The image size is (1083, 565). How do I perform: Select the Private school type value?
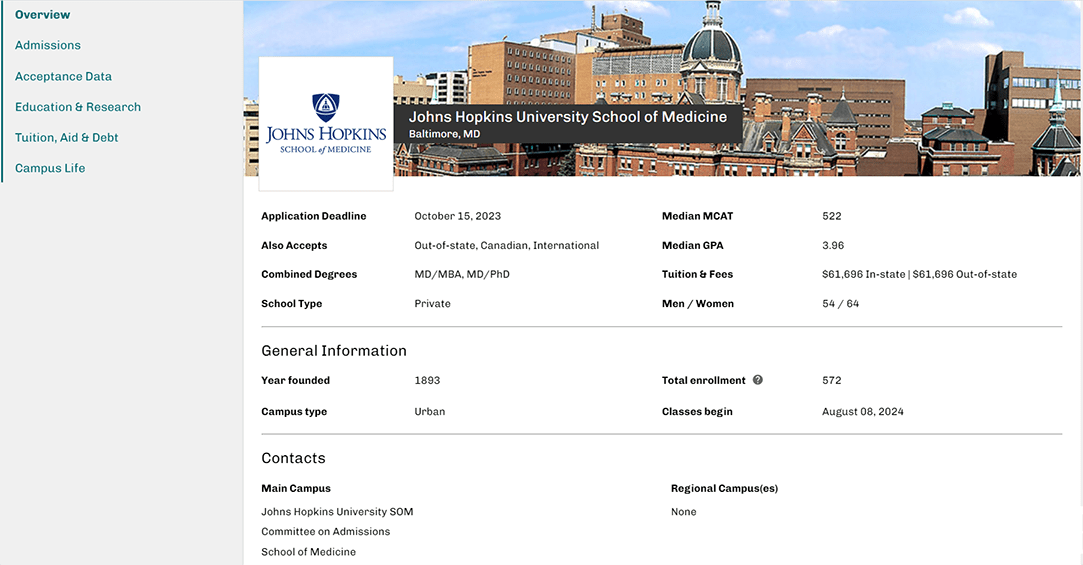click(x=432, y=303)
